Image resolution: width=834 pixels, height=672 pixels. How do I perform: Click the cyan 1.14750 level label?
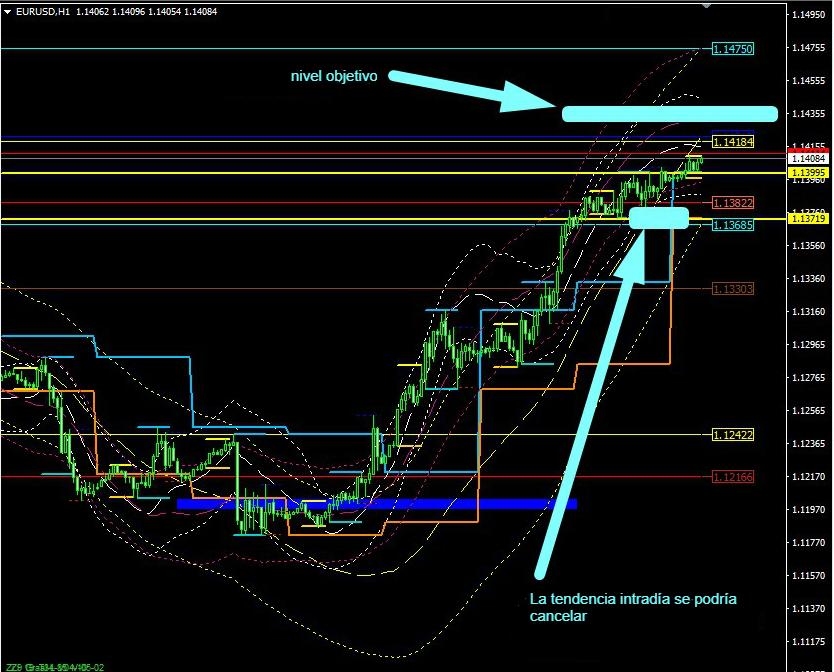pyautogui.click(x=733, y=49)
